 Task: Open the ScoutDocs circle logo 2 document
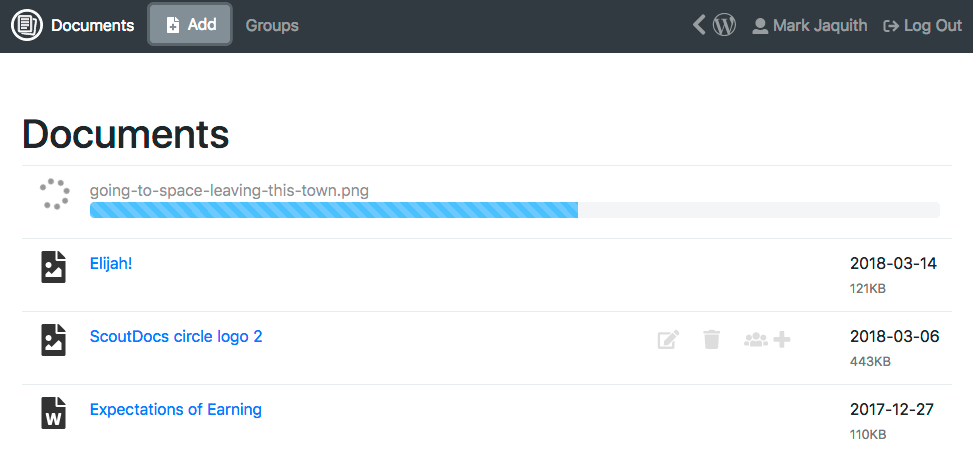point(176,337)
